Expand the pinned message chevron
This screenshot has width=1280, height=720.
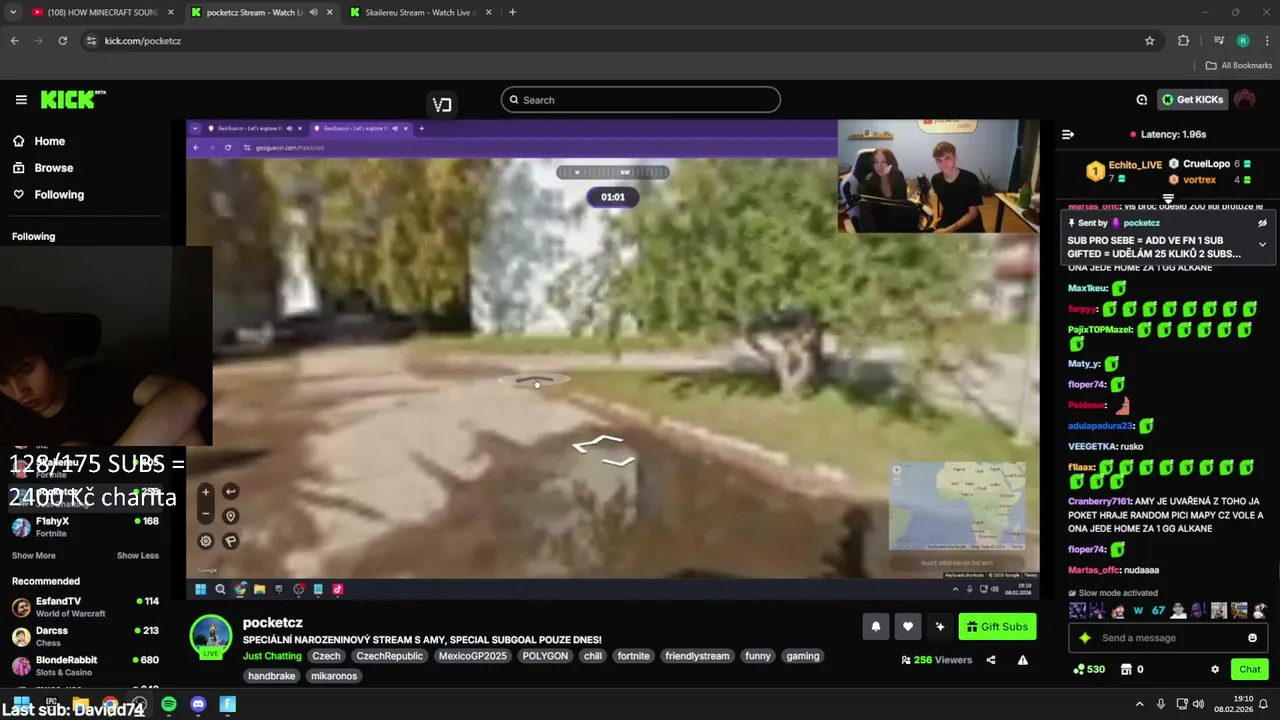1262,244
